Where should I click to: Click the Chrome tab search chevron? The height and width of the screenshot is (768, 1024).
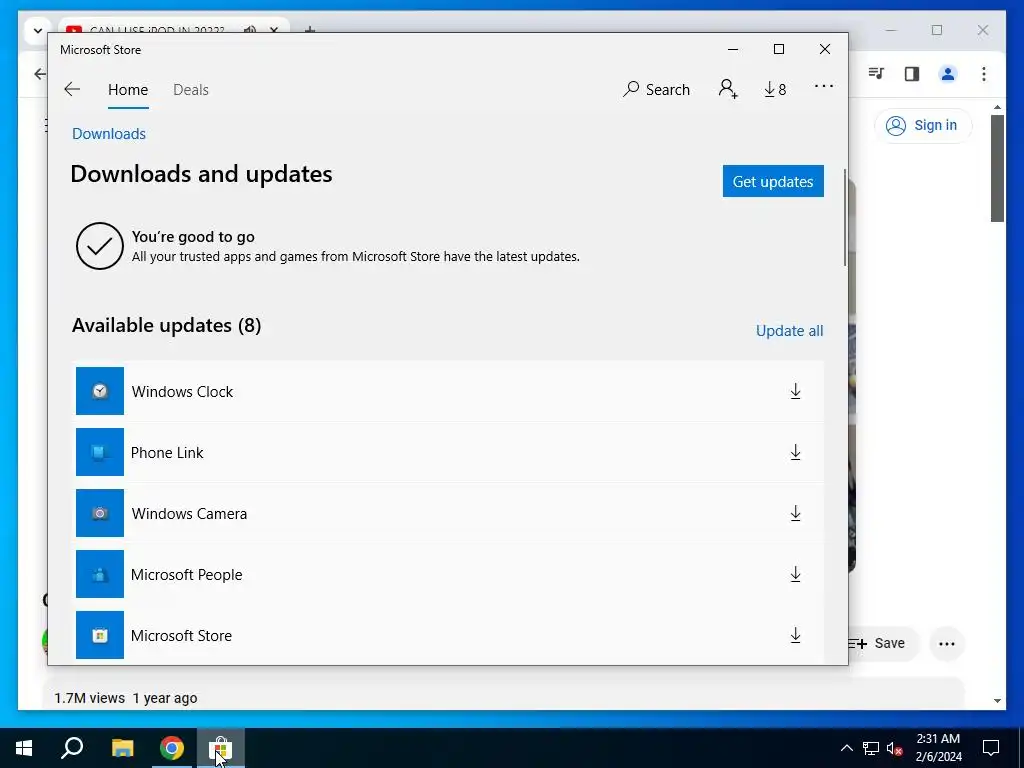point(37,30)
